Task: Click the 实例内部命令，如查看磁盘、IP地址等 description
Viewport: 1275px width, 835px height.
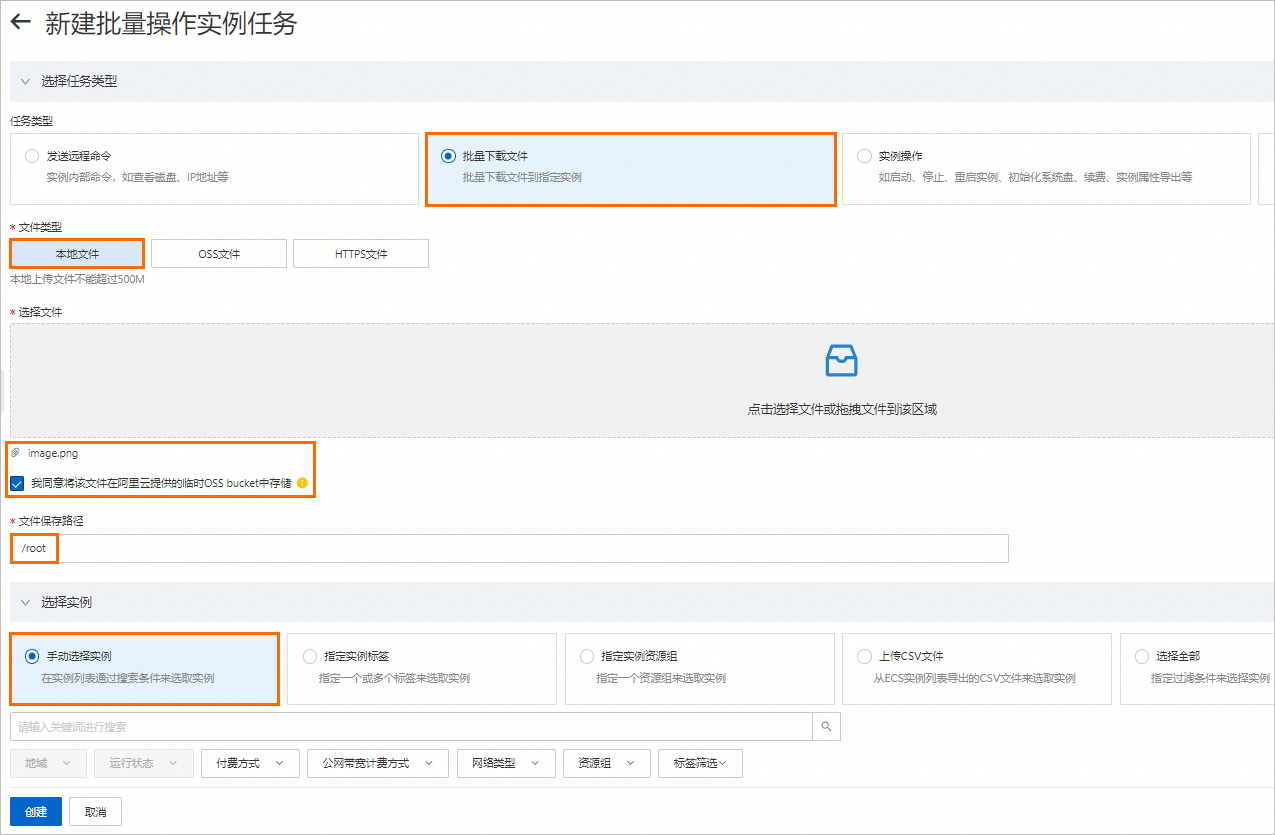Action: (138, 177)
